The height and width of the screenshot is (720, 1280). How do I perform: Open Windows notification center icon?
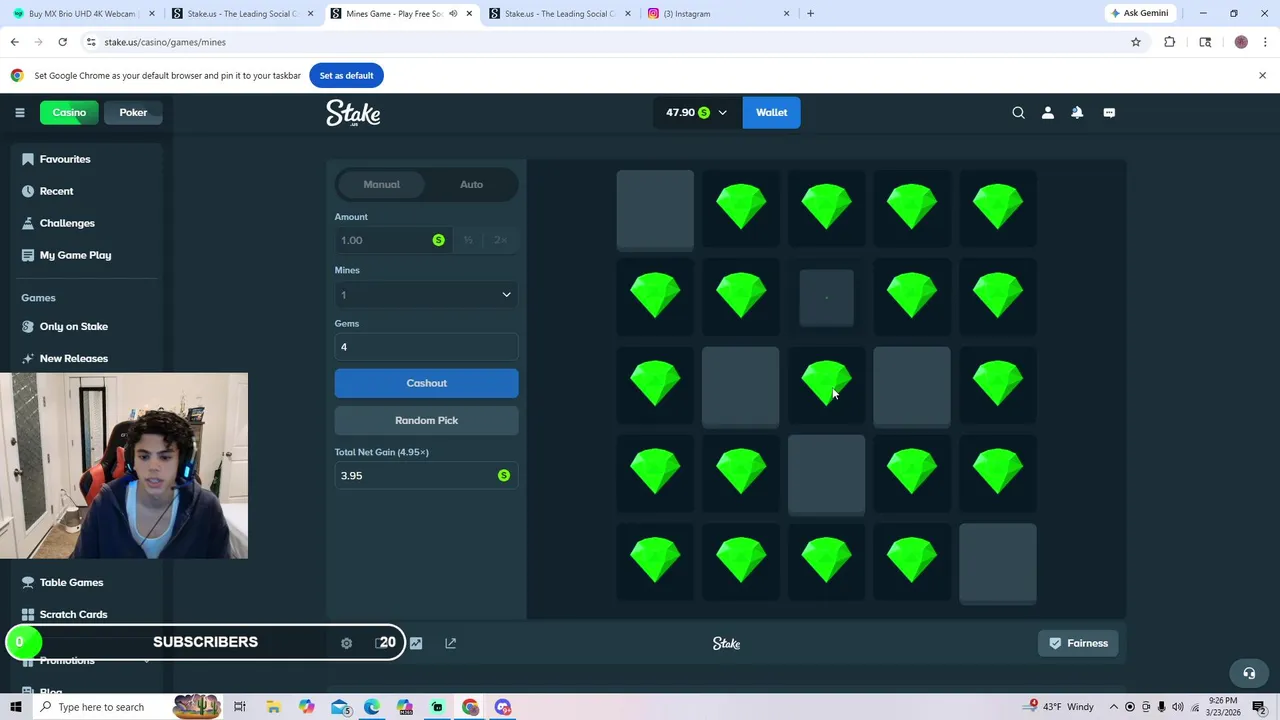1259,707
